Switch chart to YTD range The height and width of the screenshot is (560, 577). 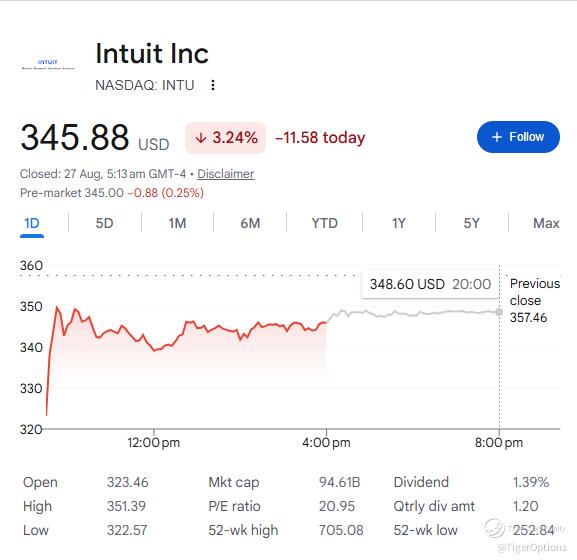(325, 223)
